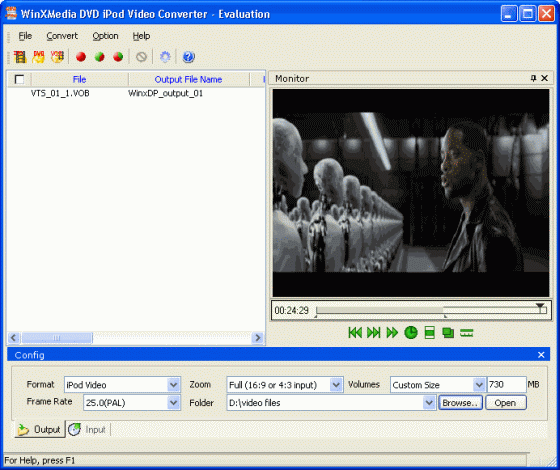Toggle the select-all checkbox in file list header
Viewport: 560px width, 470px height.
pyautogui.click(x=19, y=79)
